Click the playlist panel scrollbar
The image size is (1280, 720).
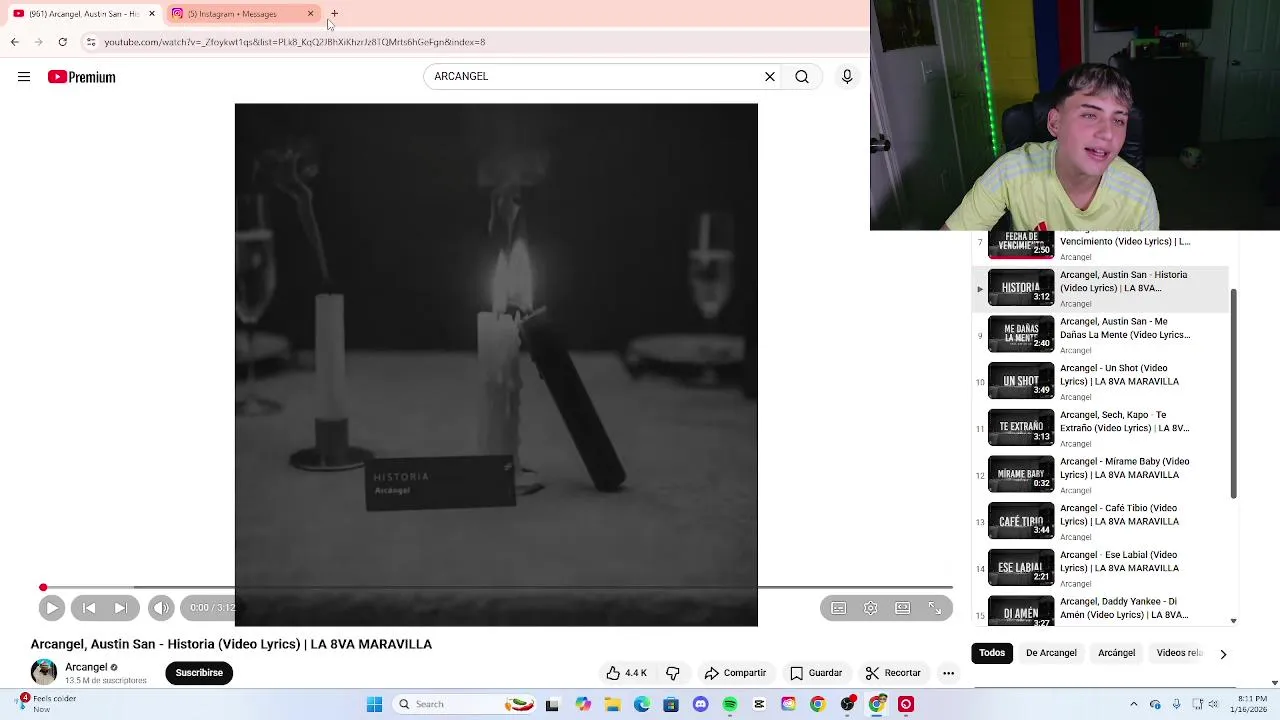click(1234, 394)
